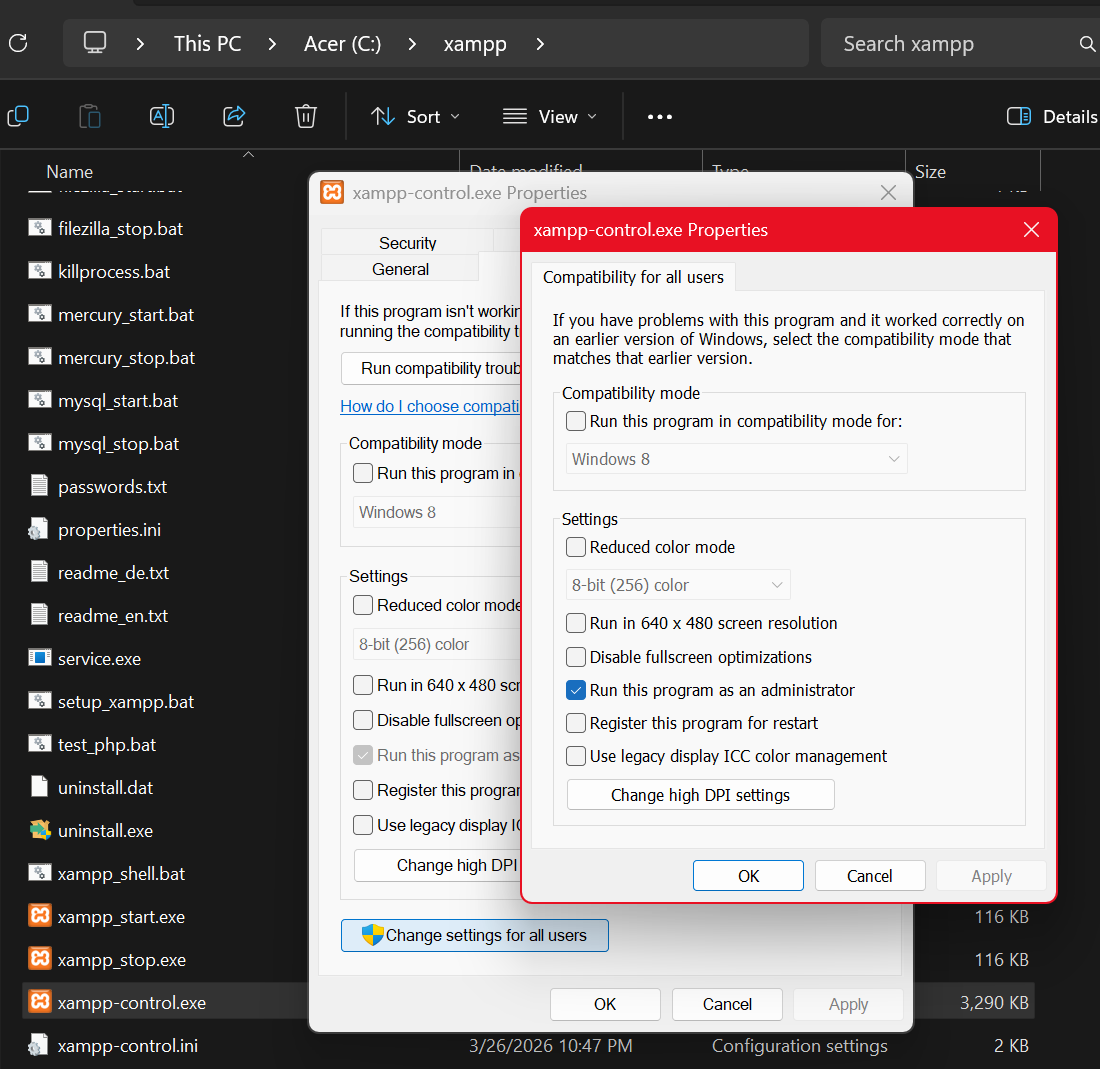
Task: Toggle the Details pane icon
Action: click(1019, 116)
